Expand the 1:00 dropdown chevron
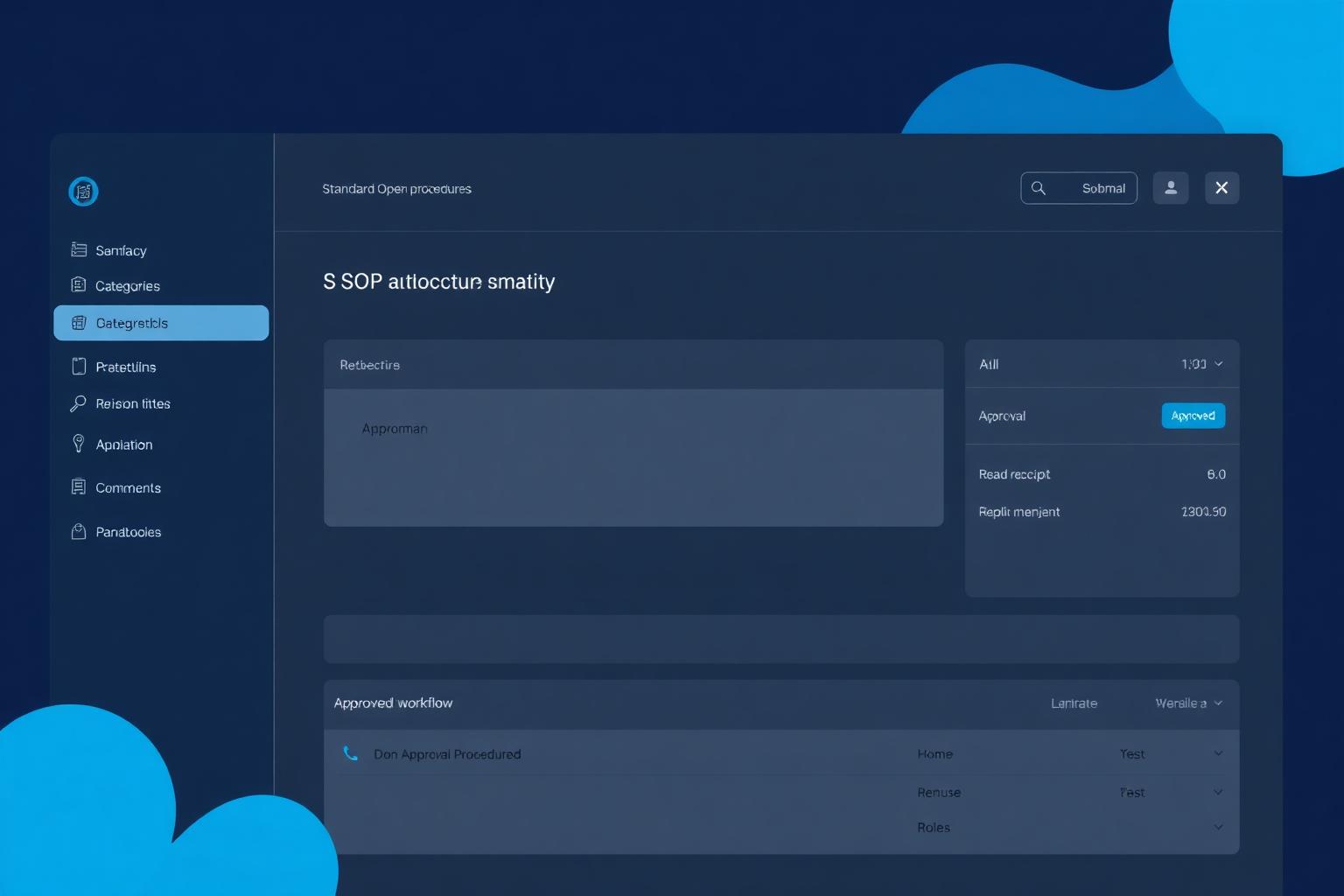1344x896 pixels. coord(1219,364)
